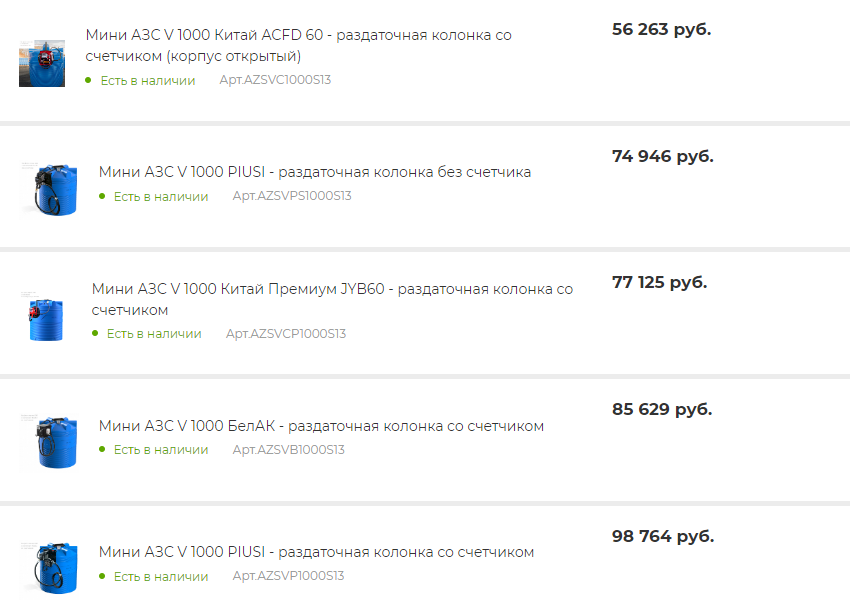Click article number AZSVC1000S13

[x=275, y=80]
